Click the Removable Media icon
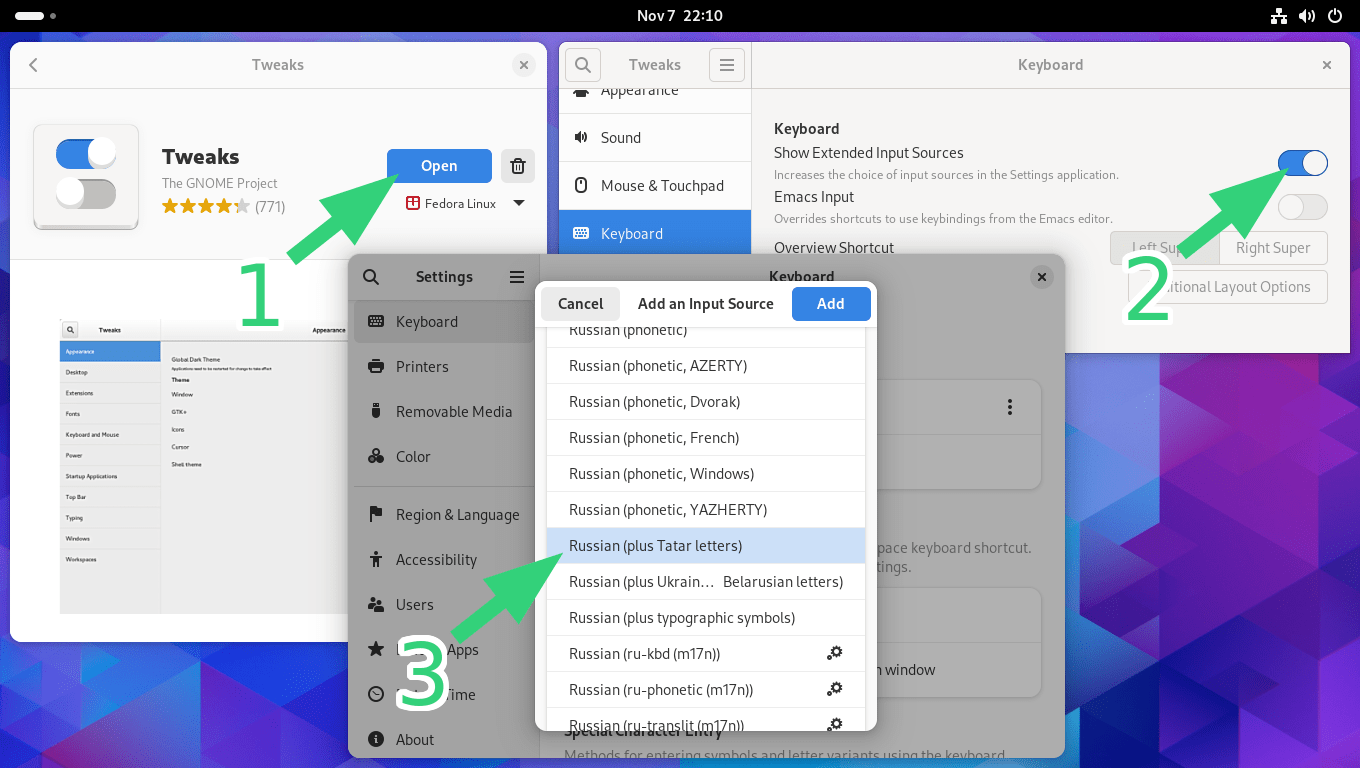 pos(376,411)
